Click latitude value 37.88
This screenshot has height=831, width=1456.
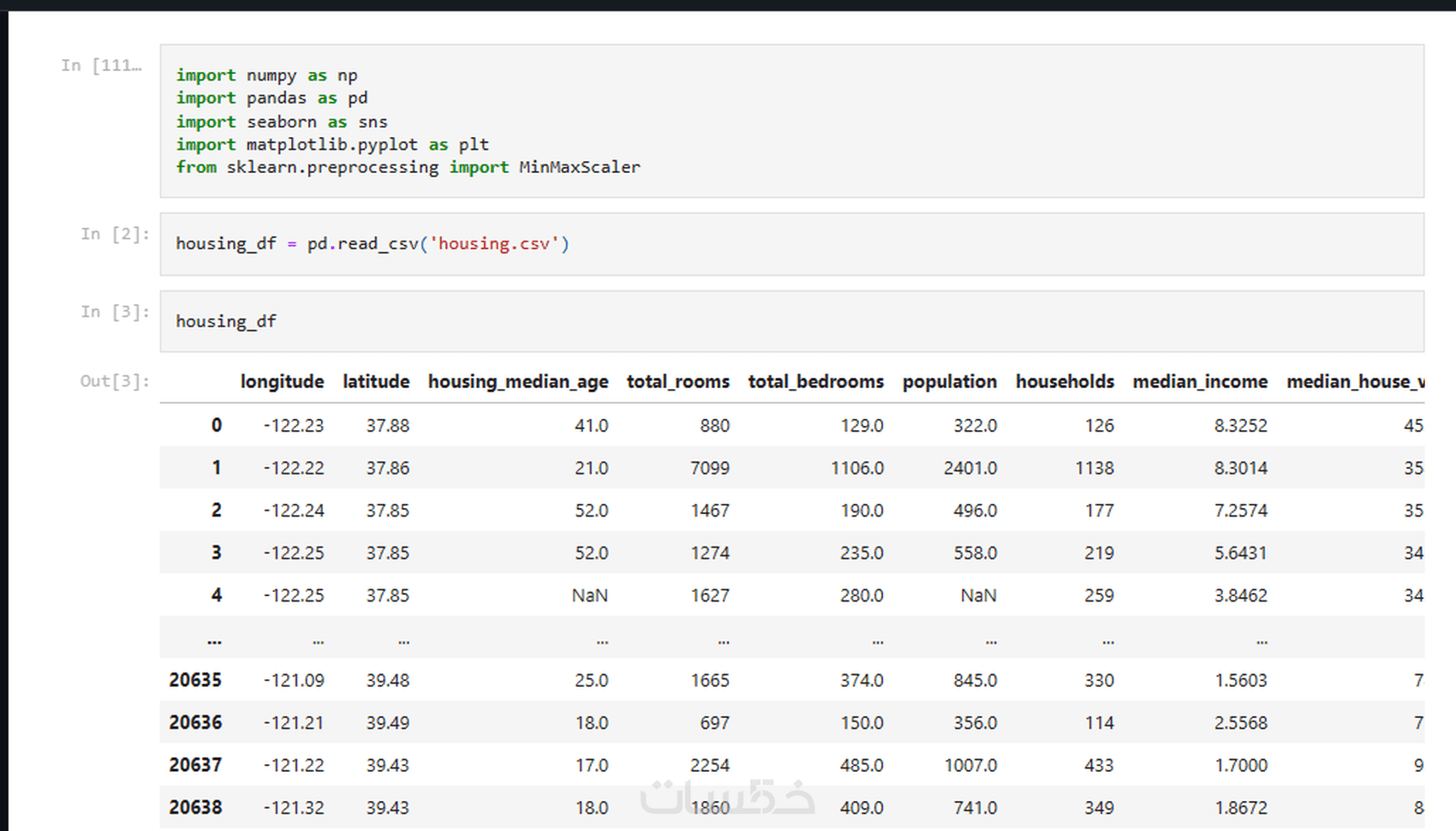388,425
